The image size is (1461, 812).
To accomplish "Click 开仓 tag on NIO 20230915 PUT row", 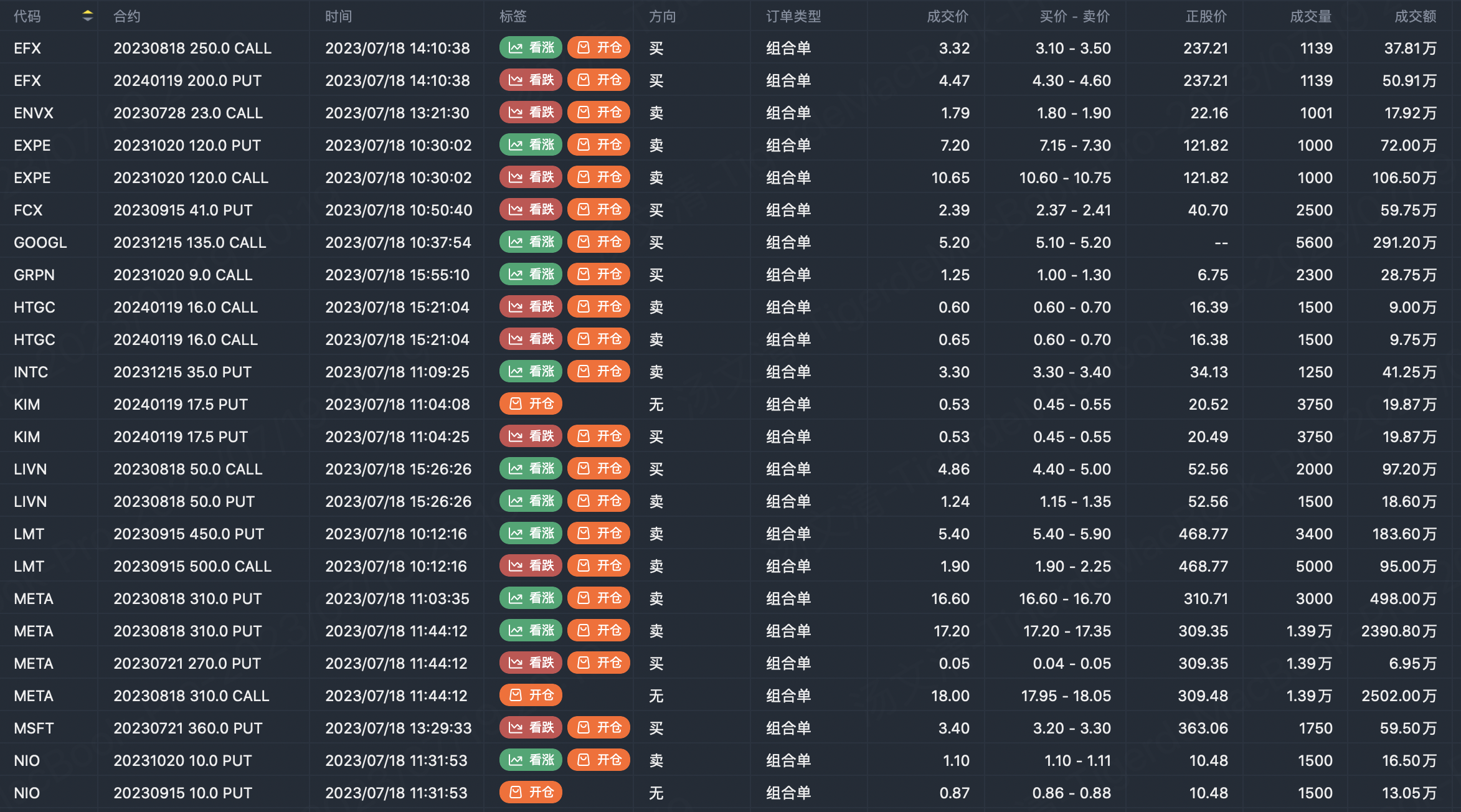I will [531, 793].
